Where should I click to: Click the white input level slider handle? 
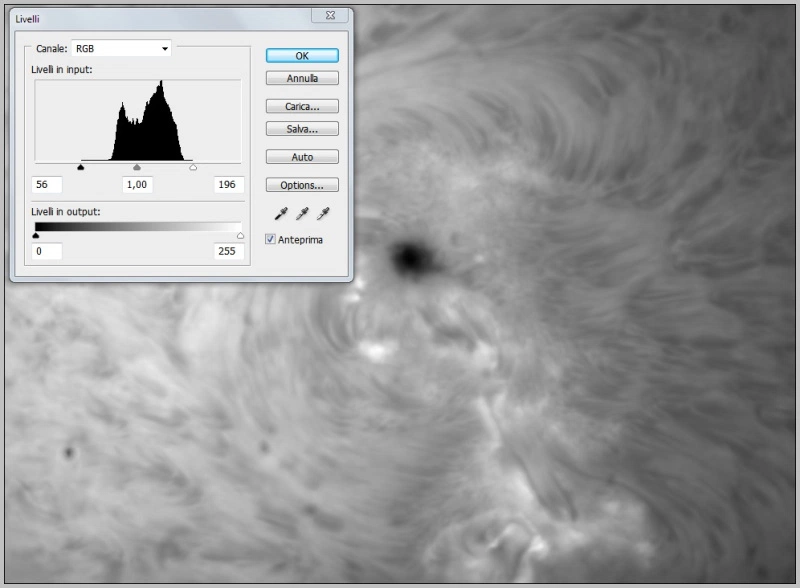pos(193,168)
